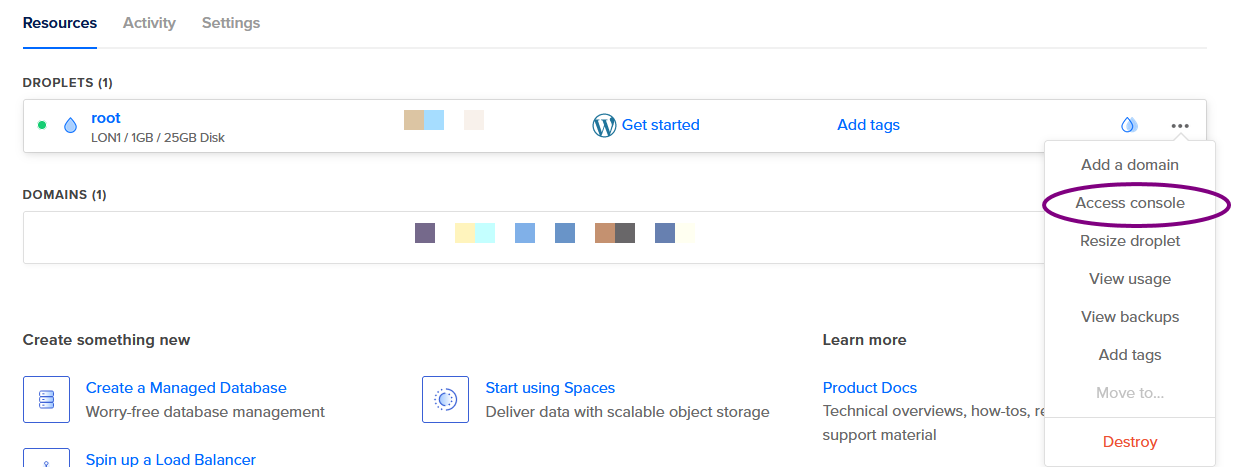Click Destroy in the droplet menu

[x=1130, y=442]
